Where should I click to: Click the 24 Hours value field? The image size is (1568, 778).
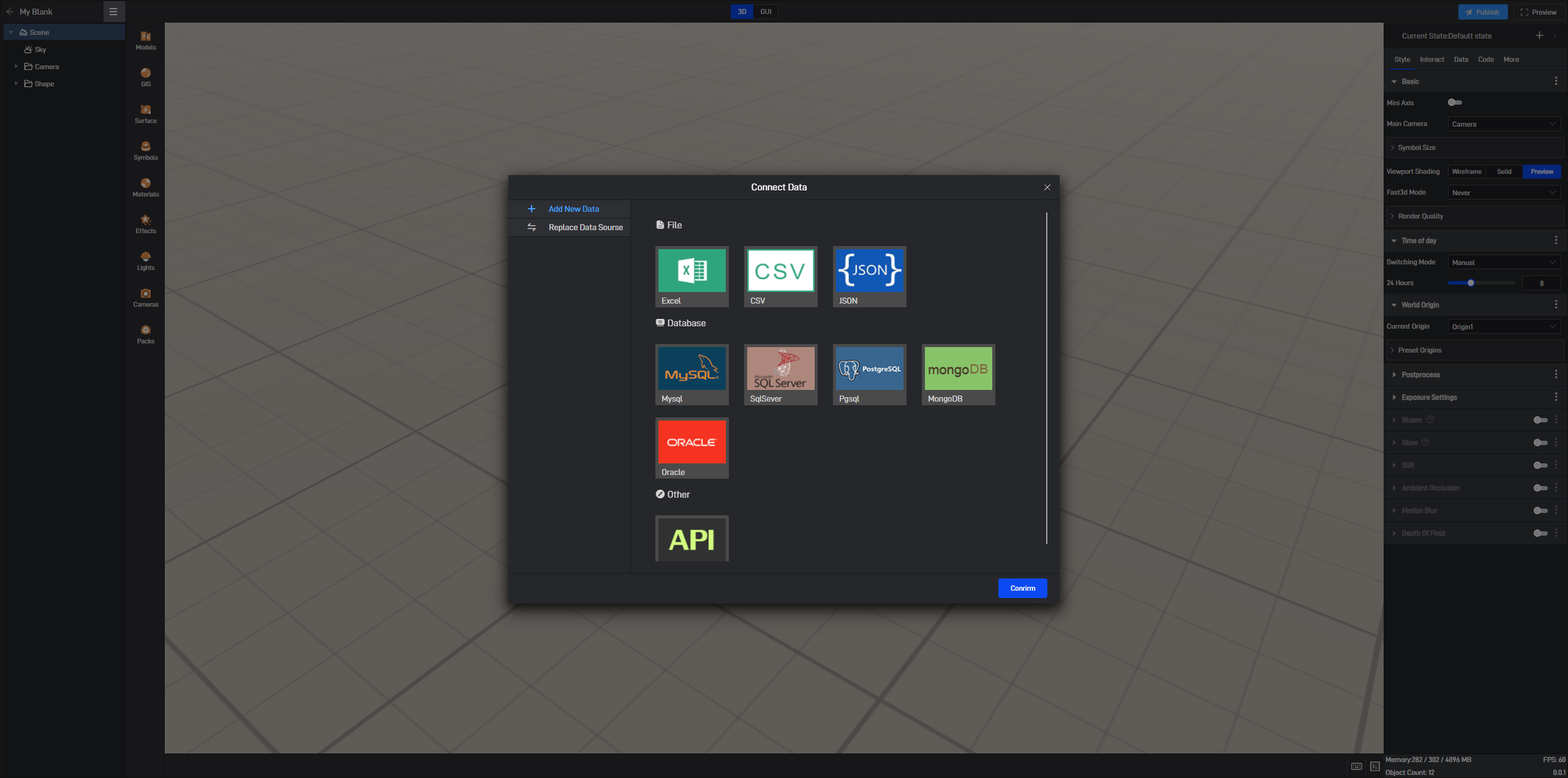(1542, 283)
